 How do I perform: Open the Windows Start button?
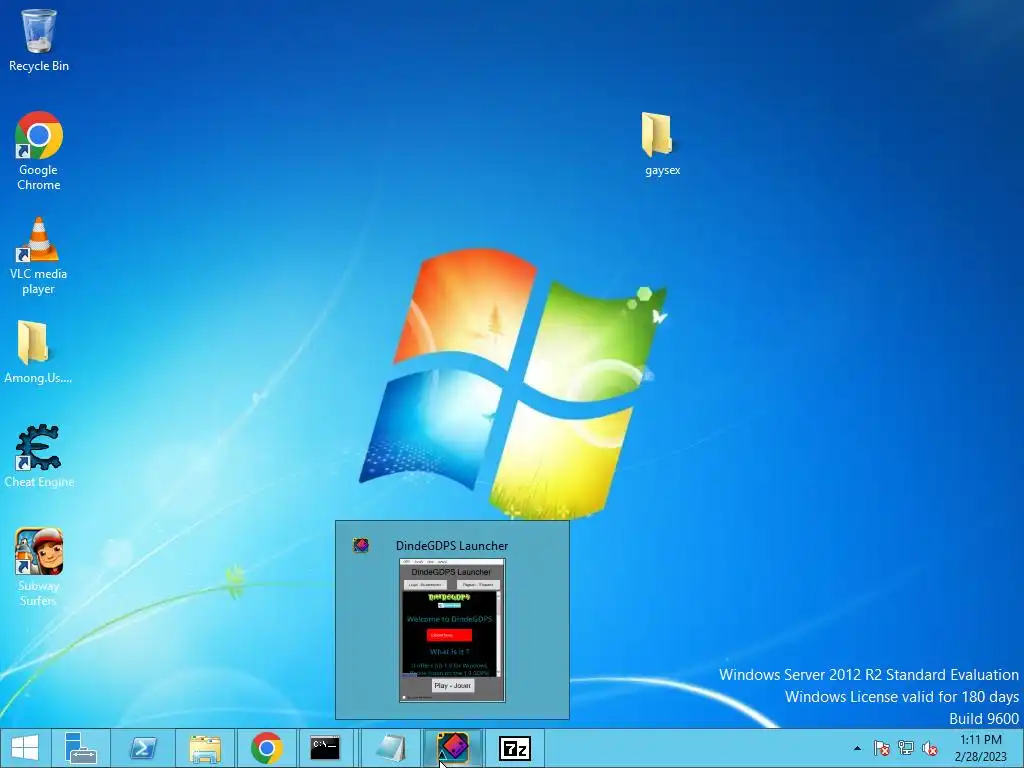[25, 748]
